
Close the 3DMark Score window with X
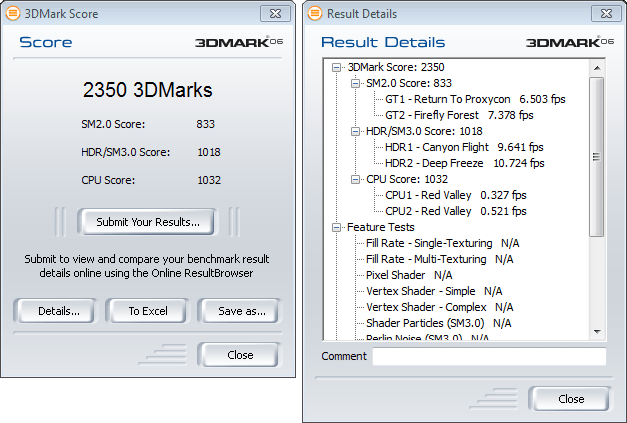coord(275,13)
